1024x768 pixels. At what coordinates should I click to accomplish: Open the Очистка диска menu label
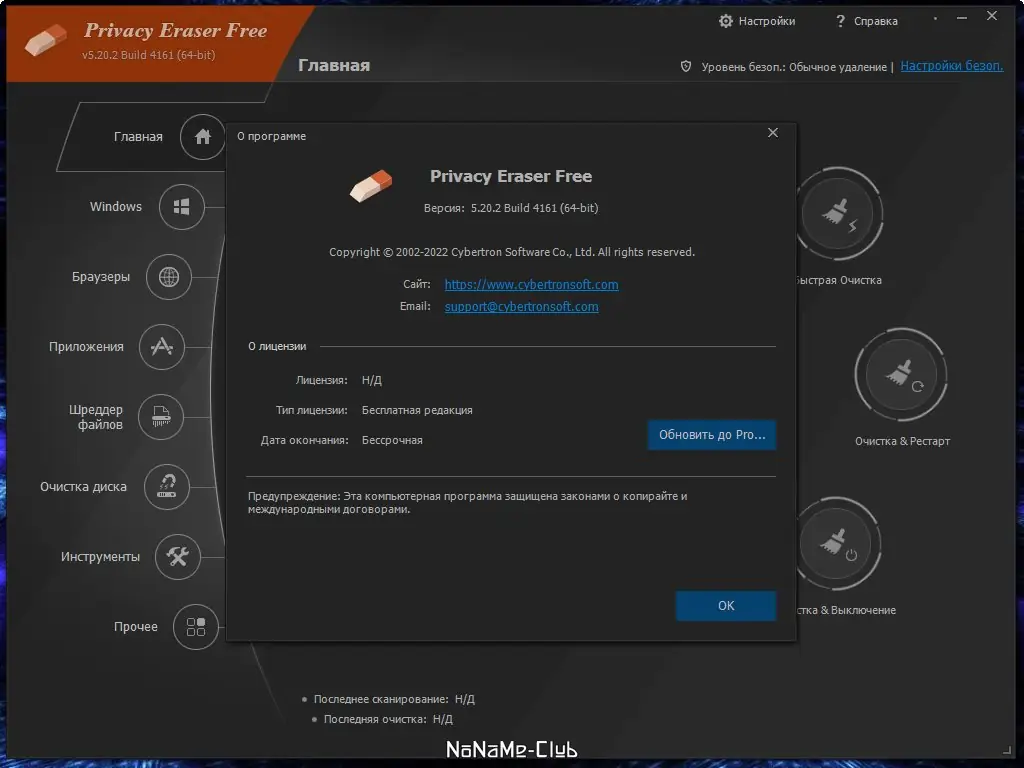[x=83, y=487]
